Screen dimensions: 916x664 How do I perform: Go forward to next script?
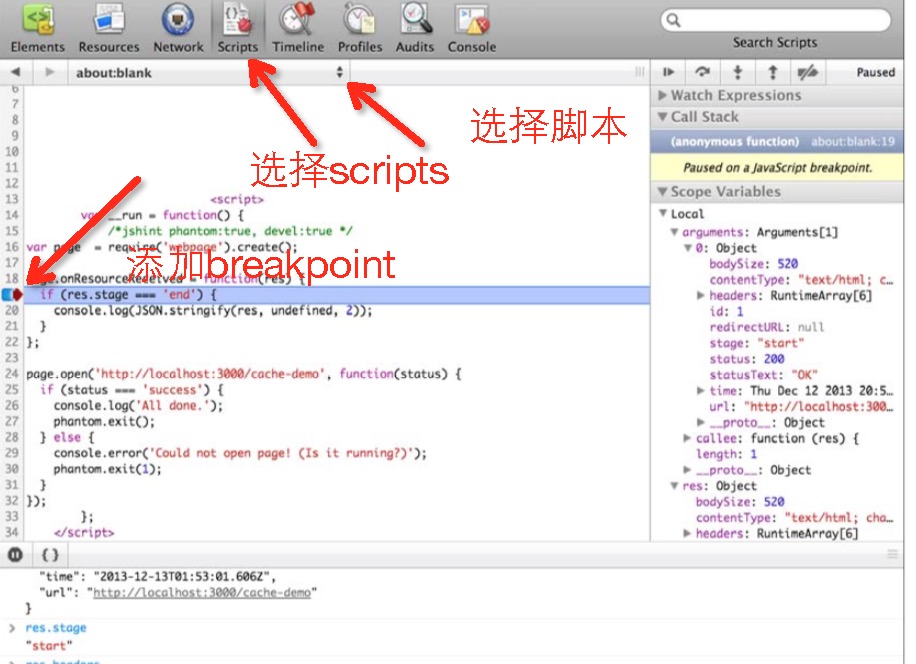point(50,72)
